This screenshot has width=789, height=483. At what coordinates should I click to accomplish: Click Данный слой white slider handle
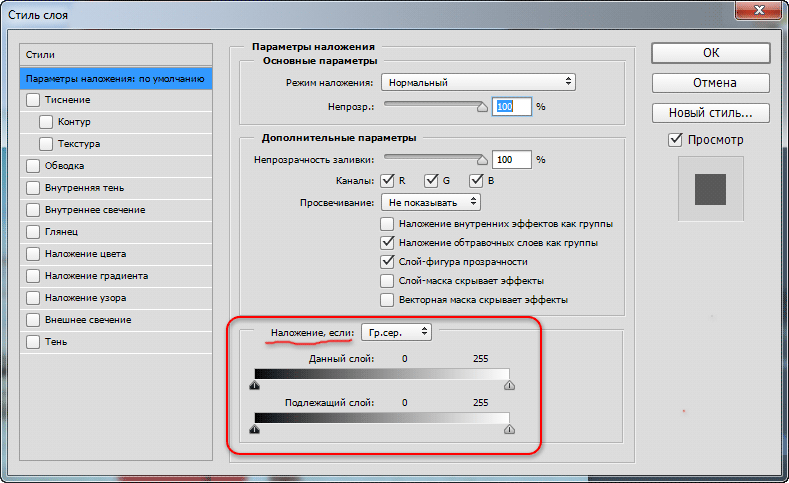[509, 385]
